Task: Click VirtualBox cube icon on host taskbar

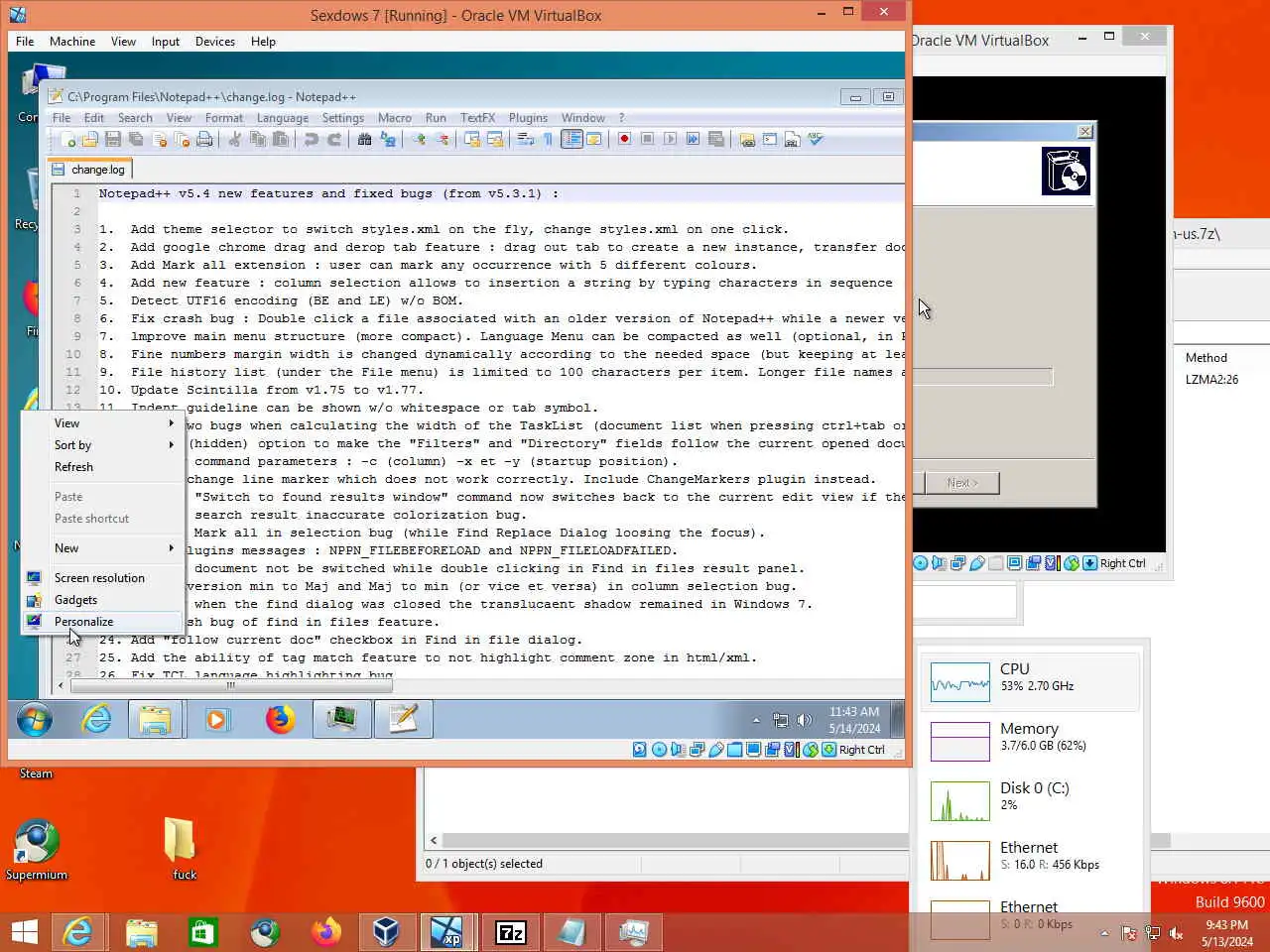Action: [x=385, y=932]
